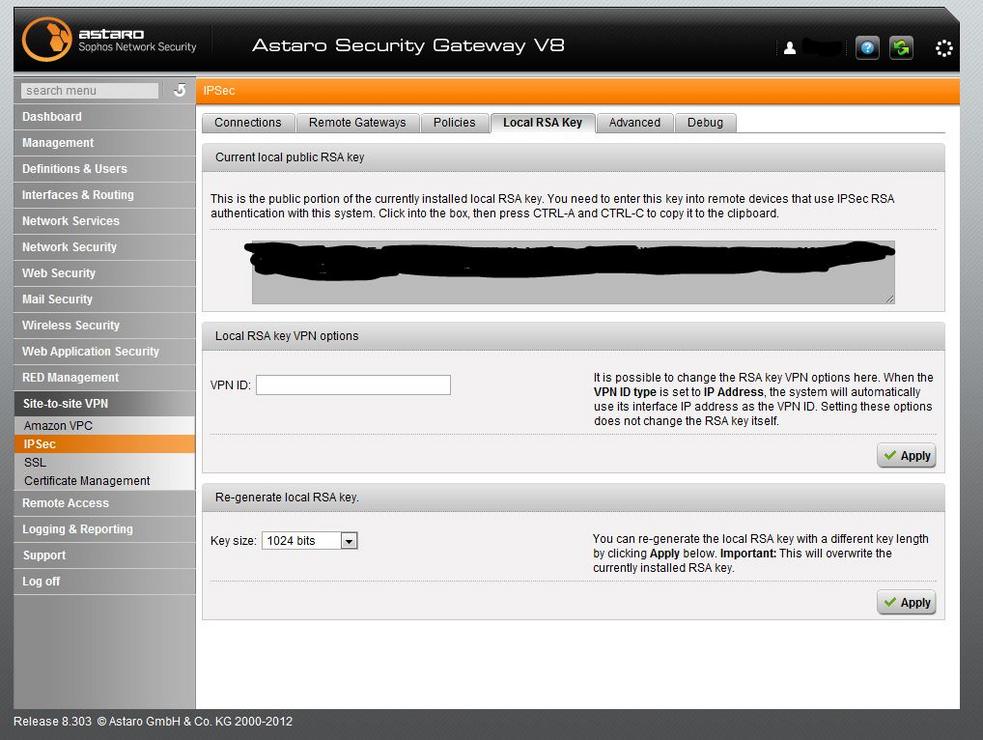Click the dotted activity spinner icon
The image size is (983, 740).
[944, 48]
